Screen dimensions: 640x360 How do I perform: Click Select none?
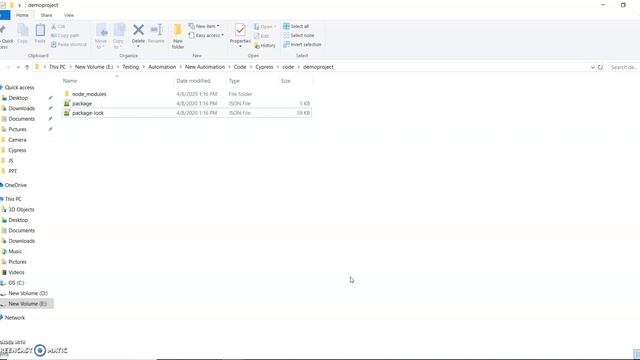coord(299,36)
